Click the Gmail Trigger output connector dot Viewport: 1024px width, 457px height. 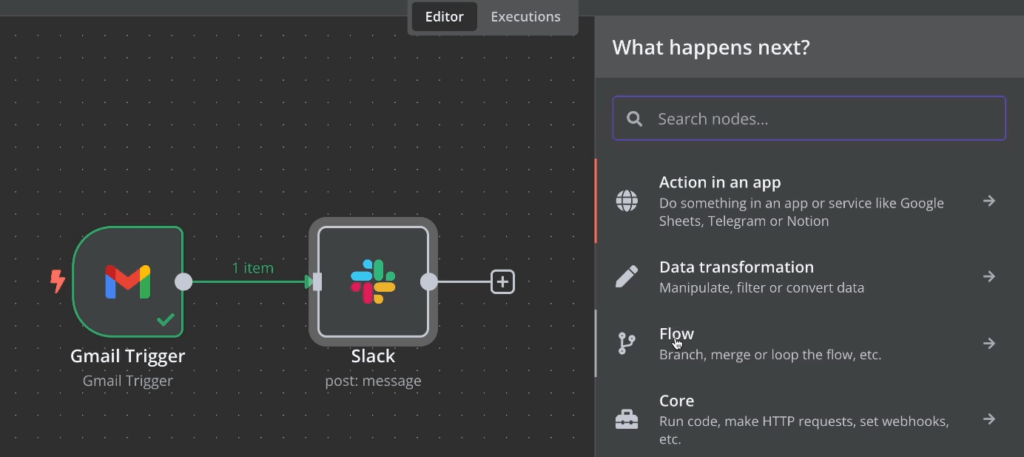184,282
